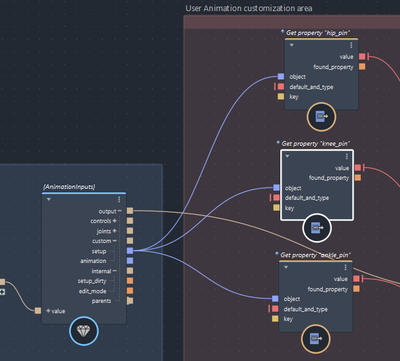Click the setup_dirty output port
The height and width of the screenshot is (361, 400).
click(x=130, y=281)
